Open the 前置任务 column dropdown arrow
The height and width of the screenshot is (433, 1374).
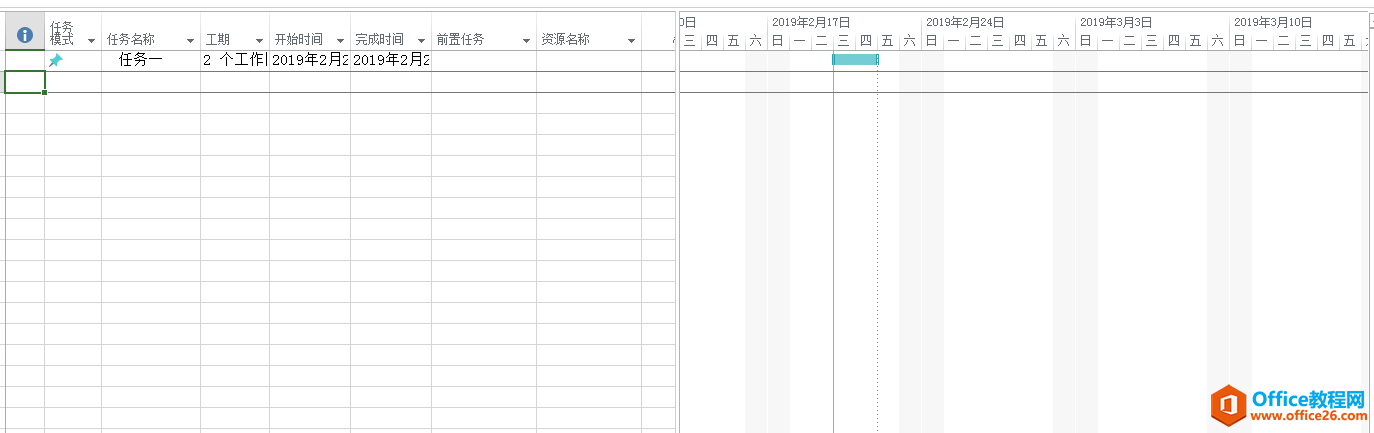pyautogui.click(x=527, y=41)
